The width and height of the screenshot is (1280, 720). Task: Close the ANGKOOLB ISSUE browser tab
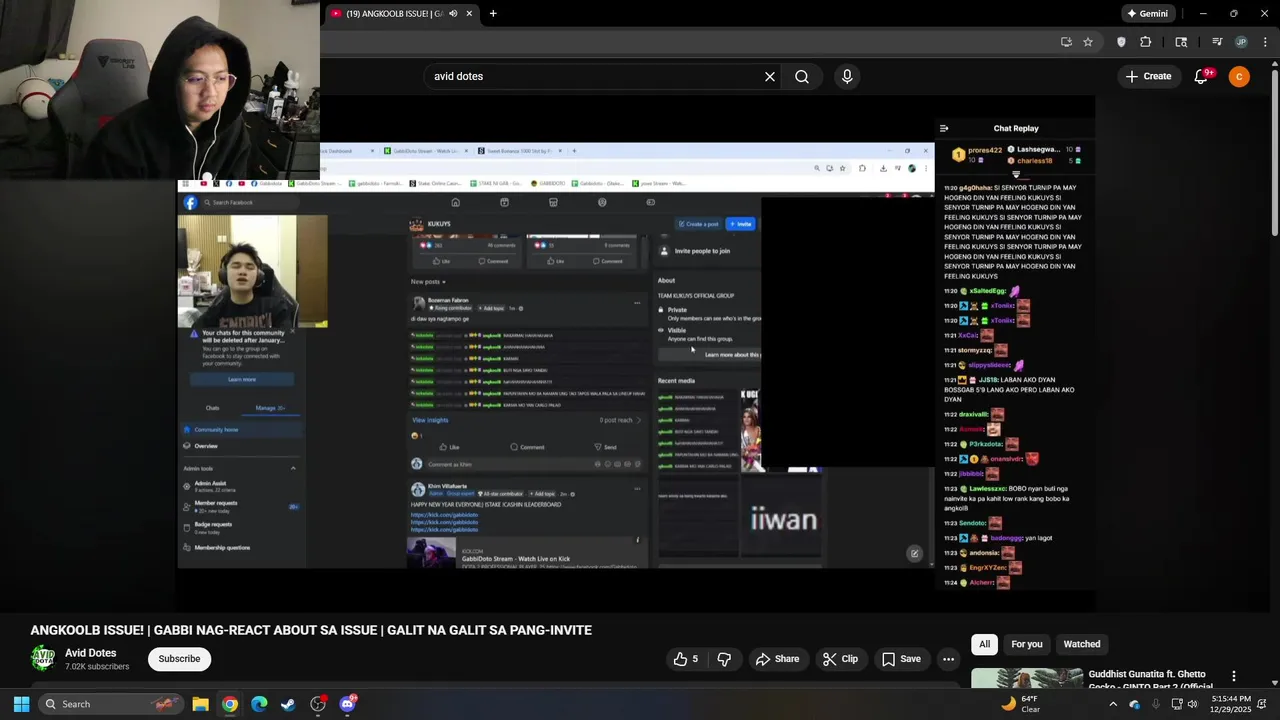coord(469,14)
